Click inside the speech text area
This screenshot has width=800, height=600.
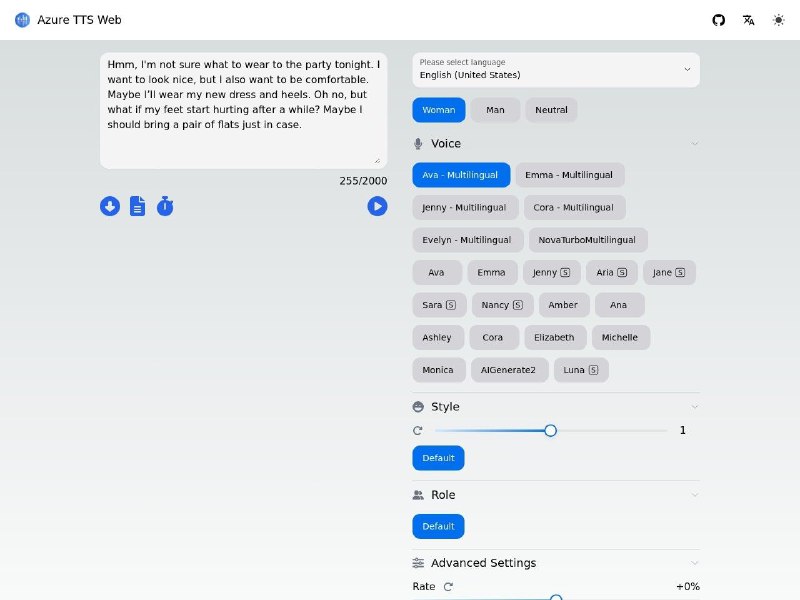click(x=243, y=110)
